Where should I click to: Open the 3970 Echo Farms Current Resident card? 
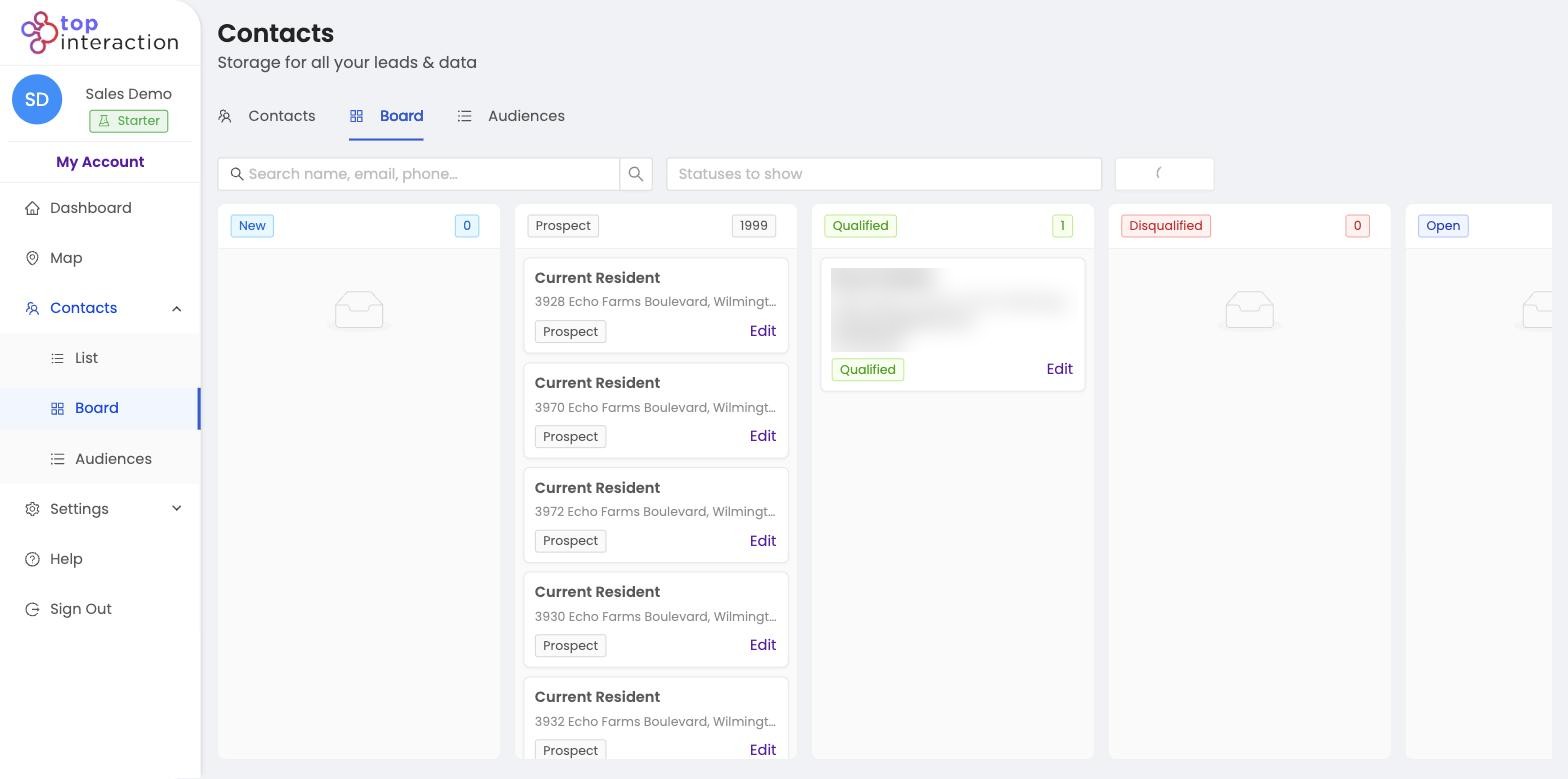(x=656, y=410)
